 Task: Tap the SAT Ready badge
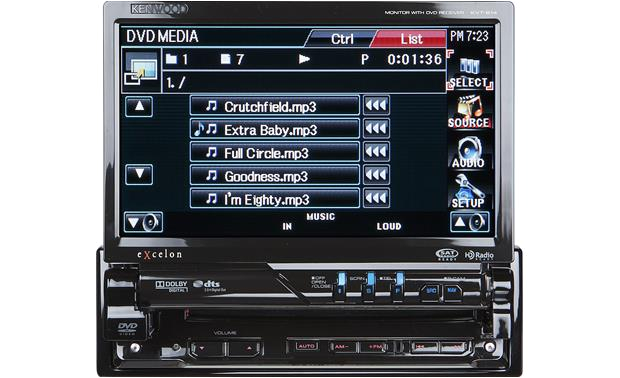pyautogui.click(x=446, y=255)
